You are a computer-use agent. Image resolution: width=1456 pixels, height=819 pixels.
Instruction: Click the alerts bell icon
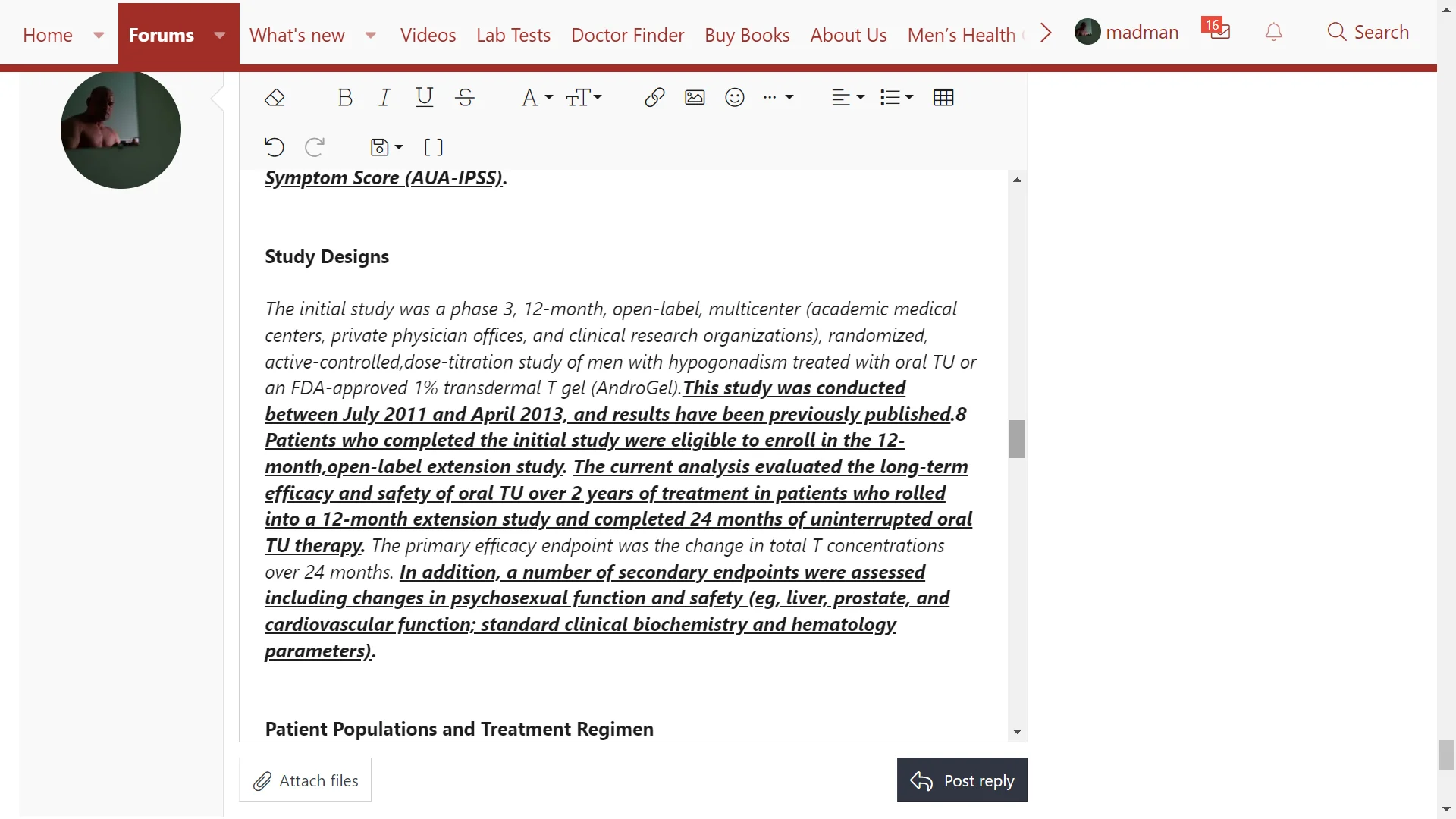[1274, 32]
